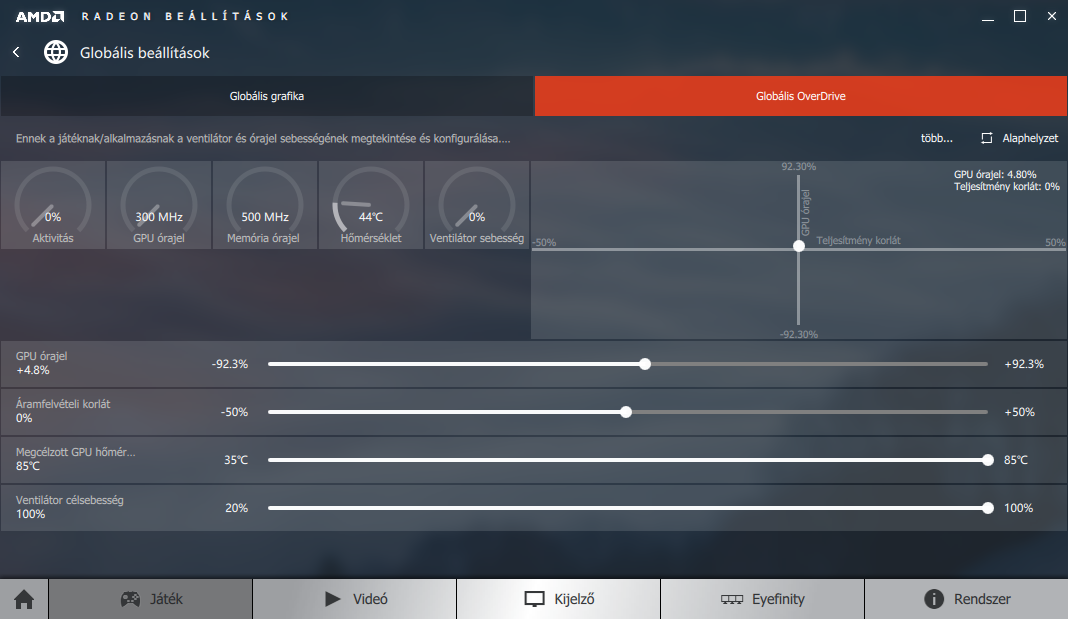
Task: Go back with the left arrow
Action: click(x=16, y=52)
